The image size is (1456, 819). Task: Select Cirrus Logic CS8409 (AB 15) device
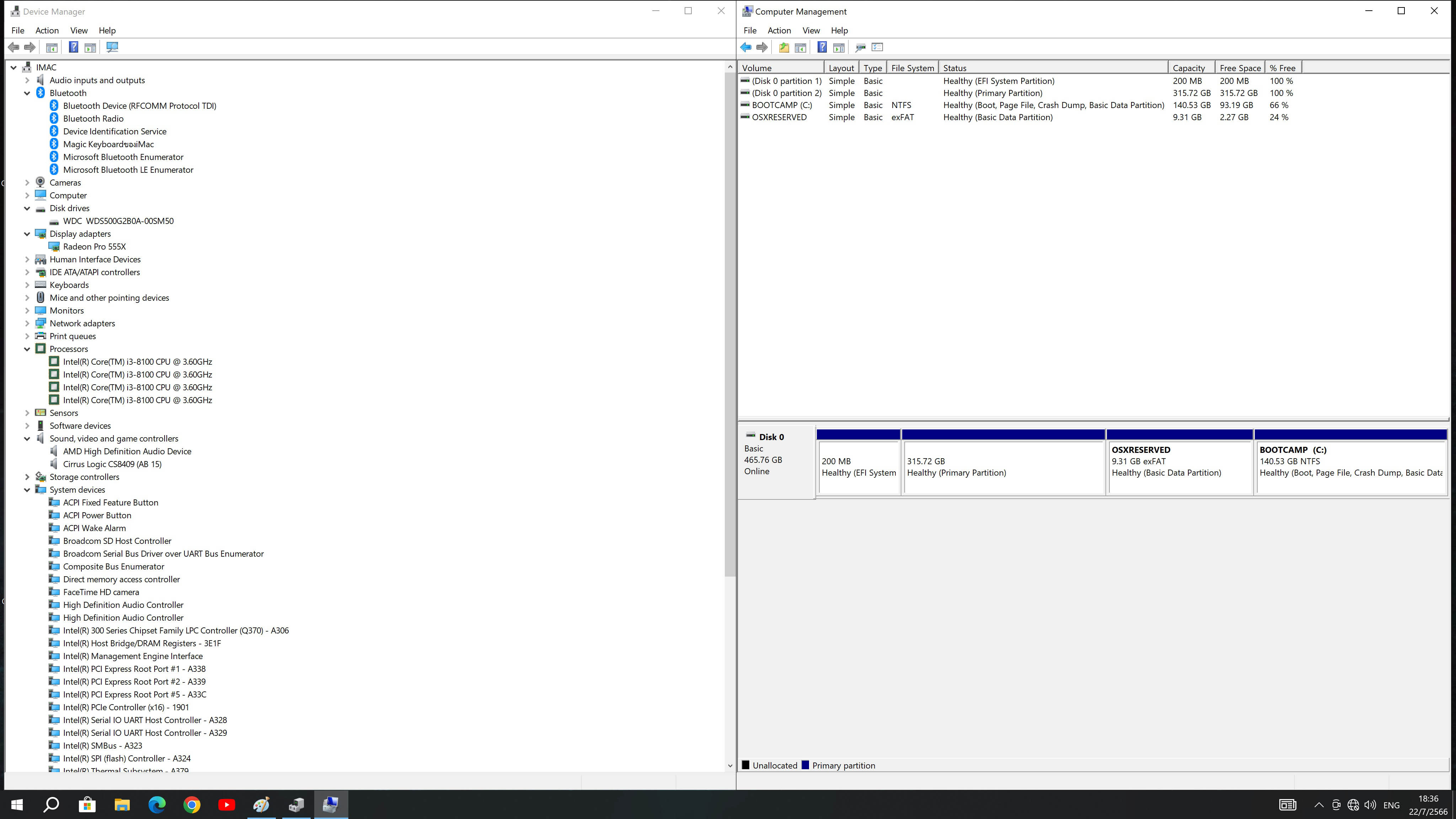click(112, 465)
